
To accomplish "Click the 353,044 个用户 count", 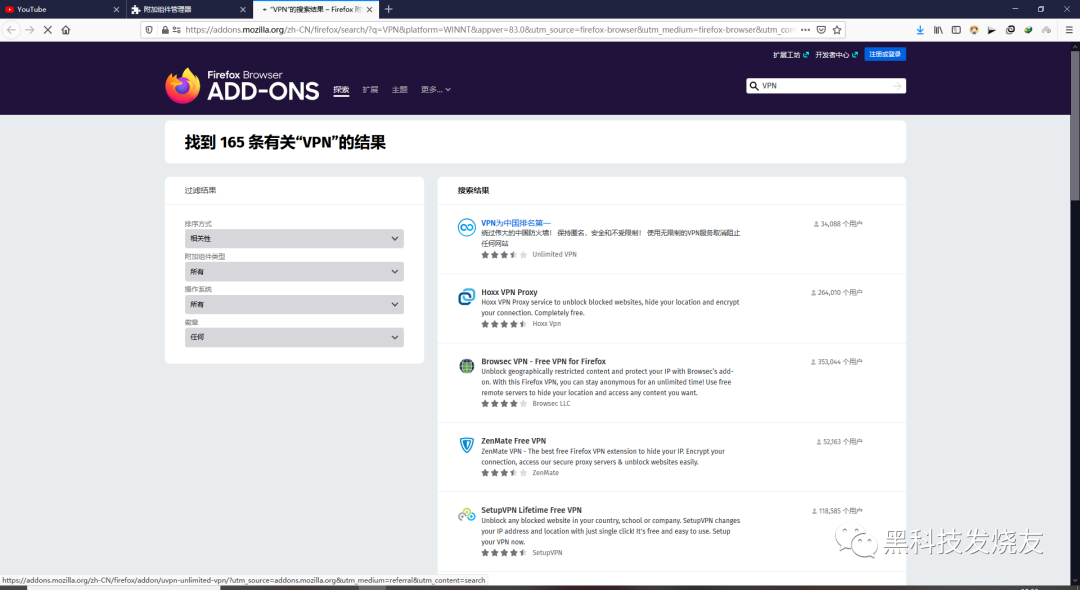I will tap(836, 361).
